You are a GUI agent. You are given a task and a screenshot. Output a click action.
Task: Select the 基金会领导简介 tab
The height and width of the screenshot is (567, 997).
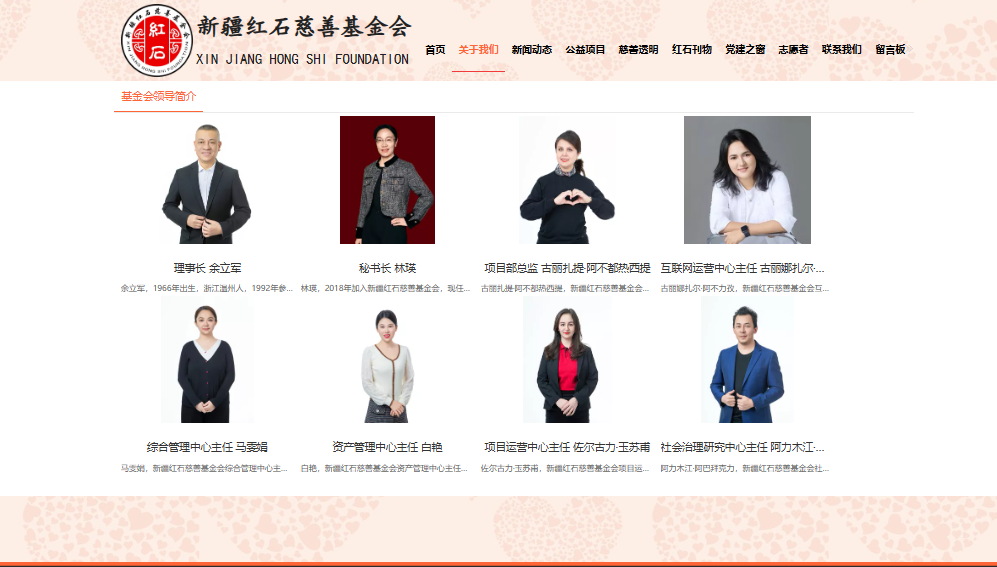[x=158, y=97]
